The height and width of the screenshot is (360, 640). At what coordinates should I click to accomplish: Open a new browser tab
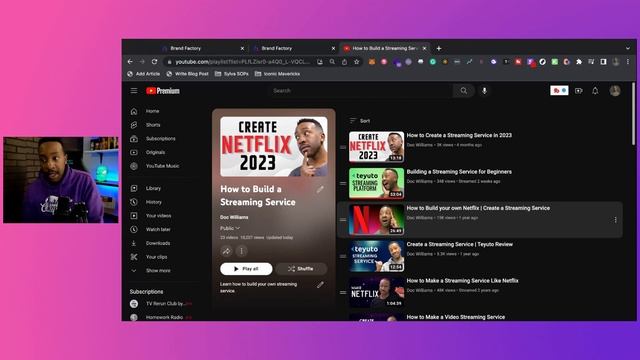coord(439,49)
